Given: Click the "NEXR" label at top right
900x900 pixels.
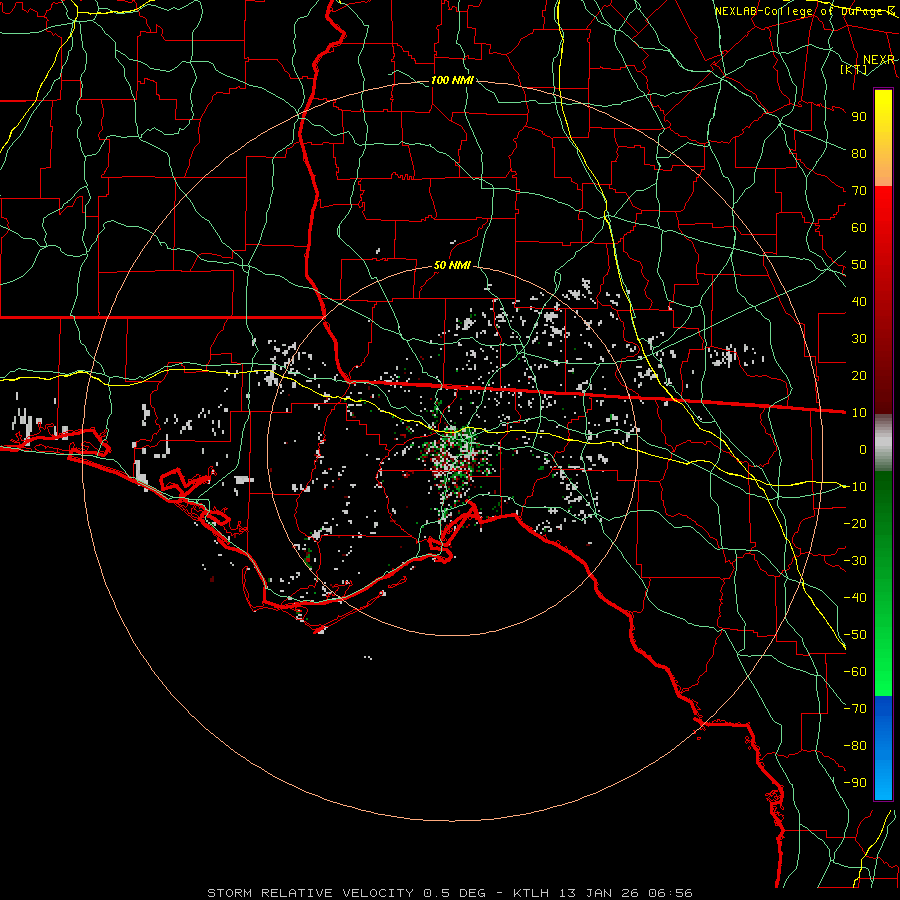Looking at the screenshot, I should 879,60.
